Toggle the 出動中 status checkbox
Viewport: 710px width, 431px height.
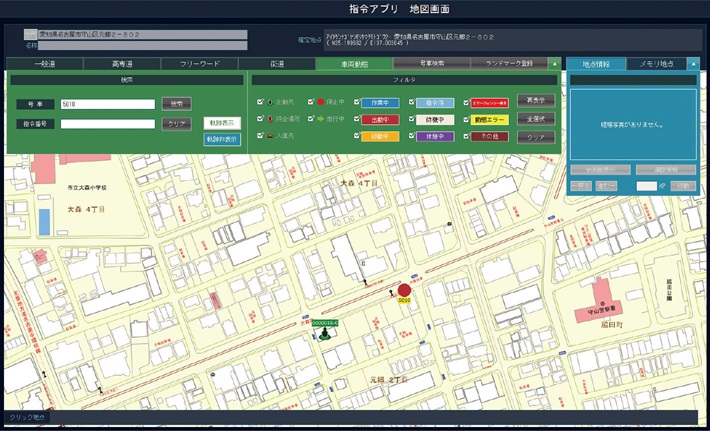(357, 119)
